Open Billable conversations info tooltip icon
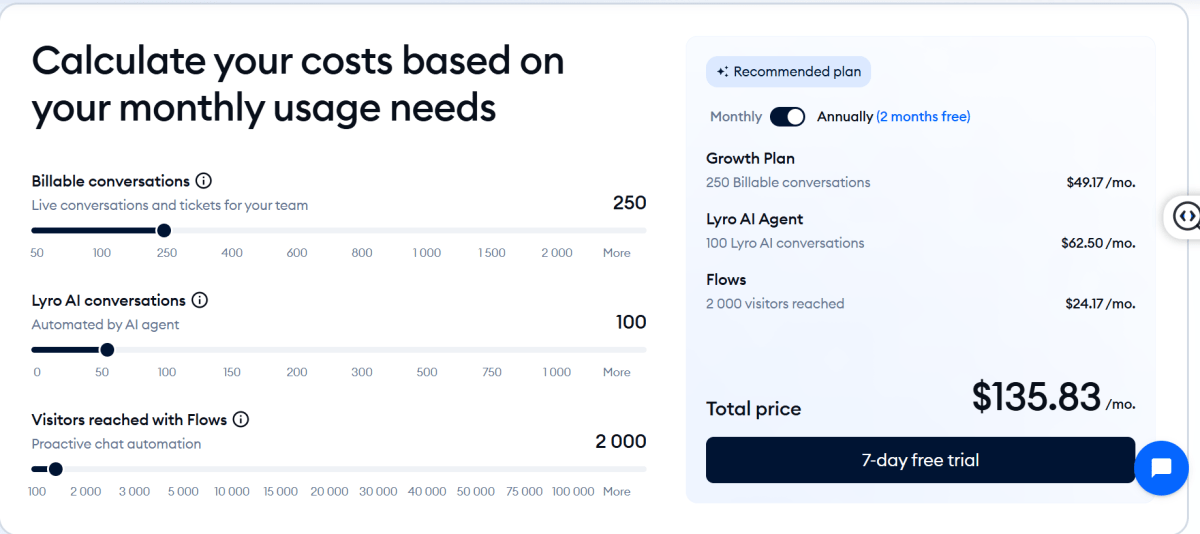This screenshot has height=534, width=1200. (x=204, y=181)
